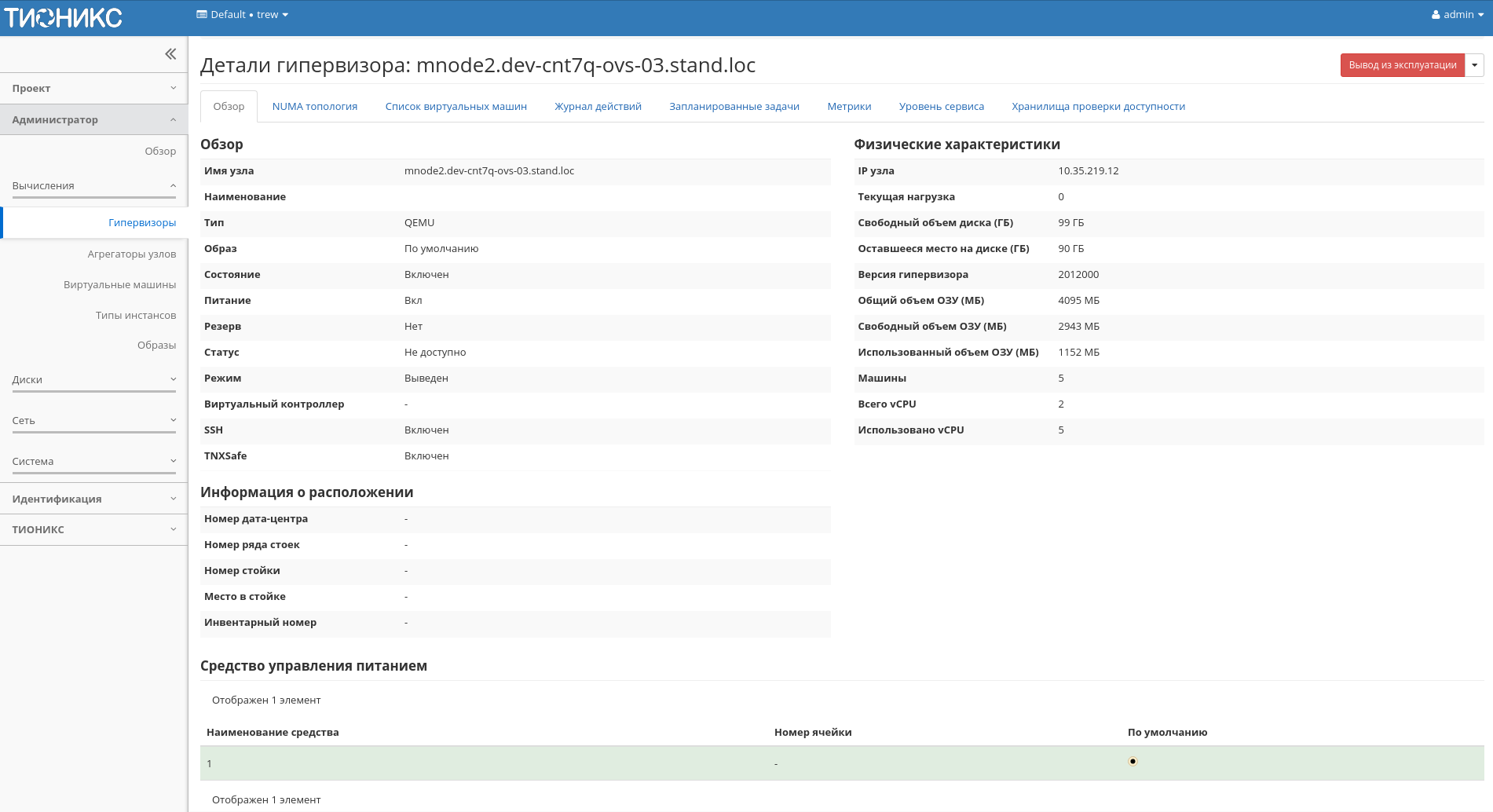This screenshot has height=812, width=1493.
Task: Click the Вывод из эксплуатации button
Action: pos(1403,64)
